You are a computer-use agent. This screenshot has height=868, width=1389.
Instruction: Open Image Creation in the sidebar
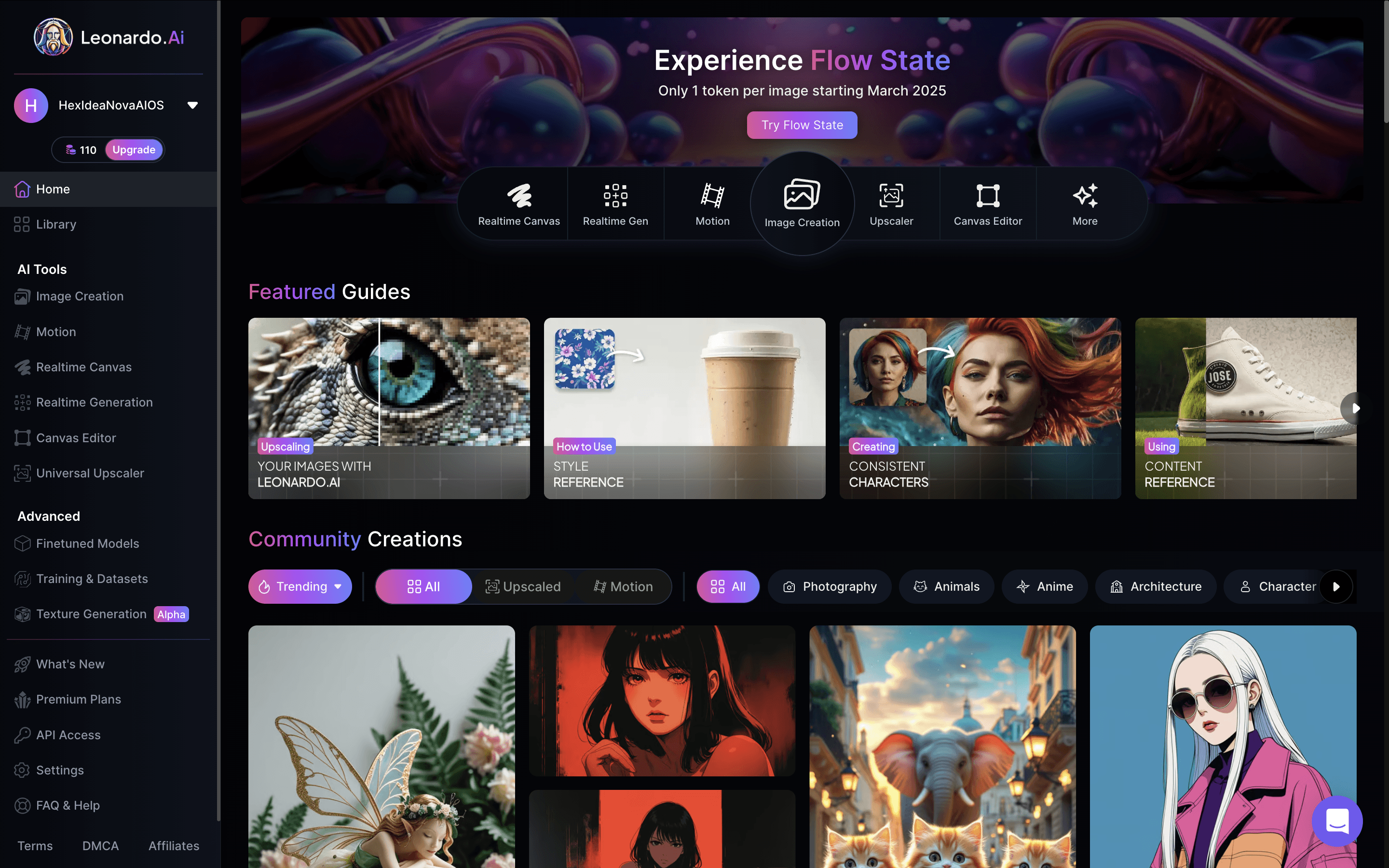tap(109, 296)
